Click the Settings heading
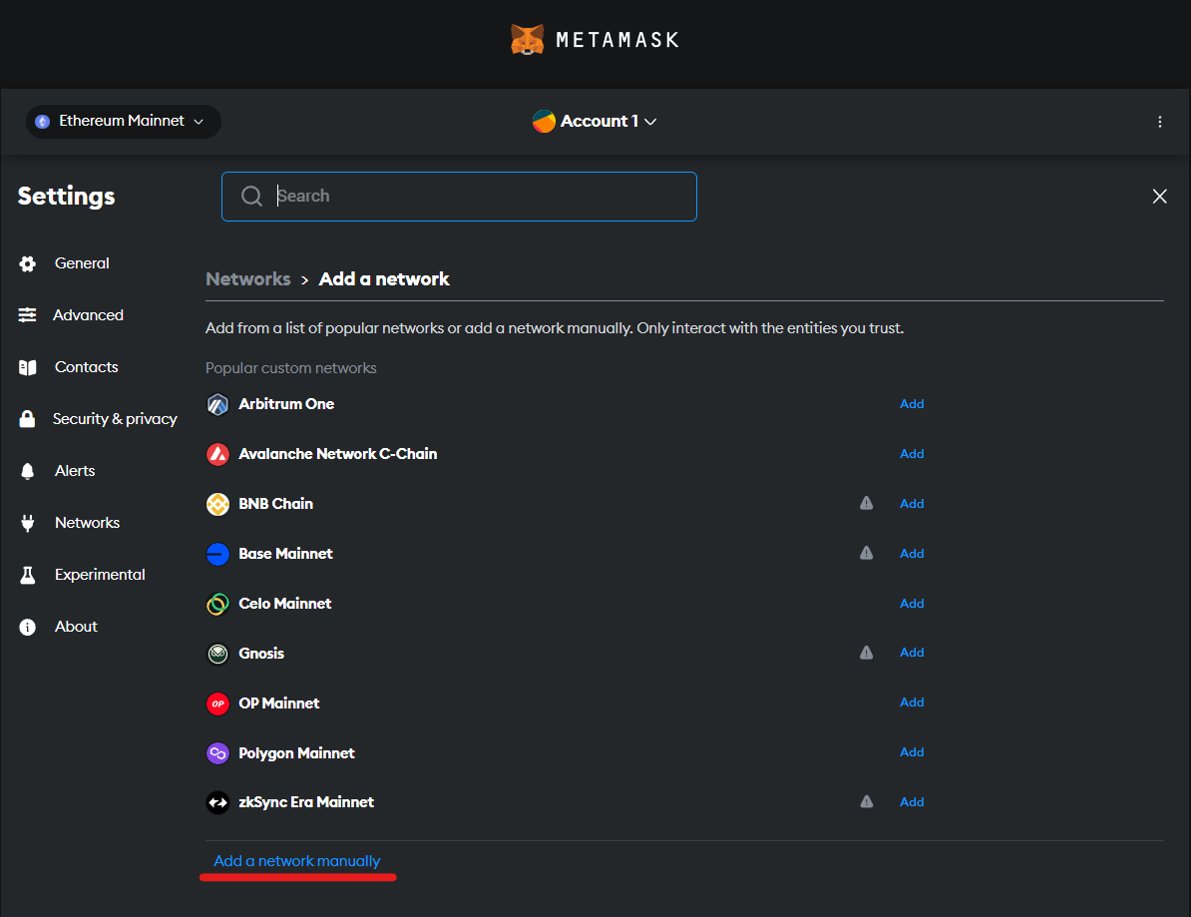1191x917 pixels. tap(66, 197)
